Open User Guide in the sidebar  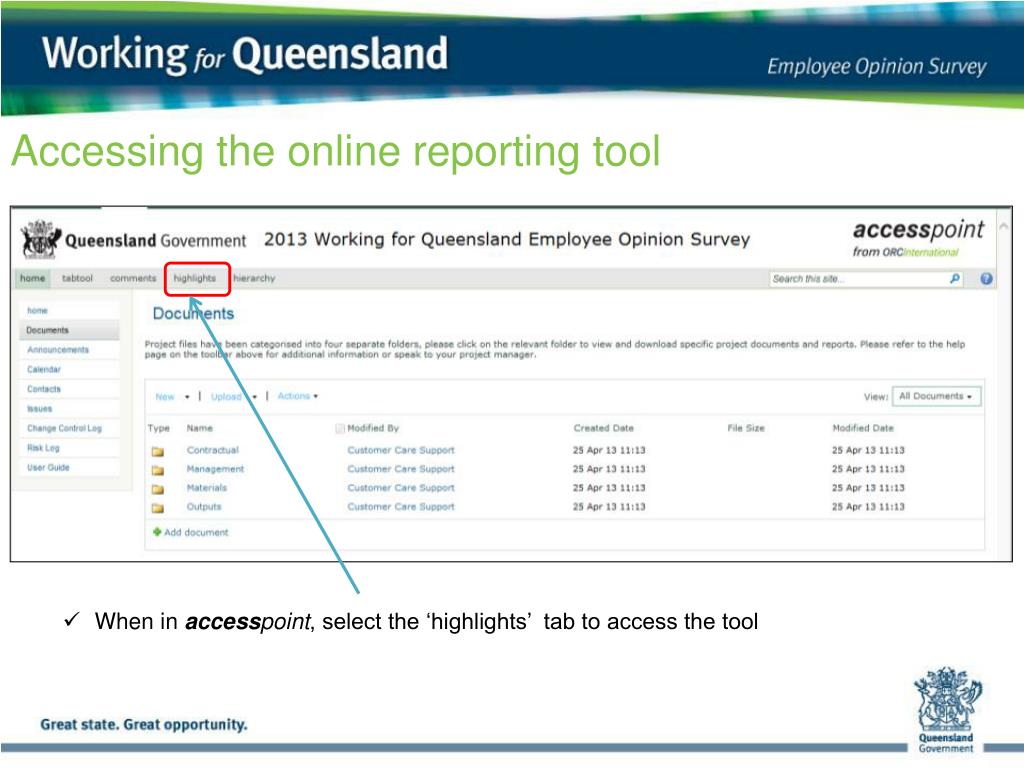(48, 468)
